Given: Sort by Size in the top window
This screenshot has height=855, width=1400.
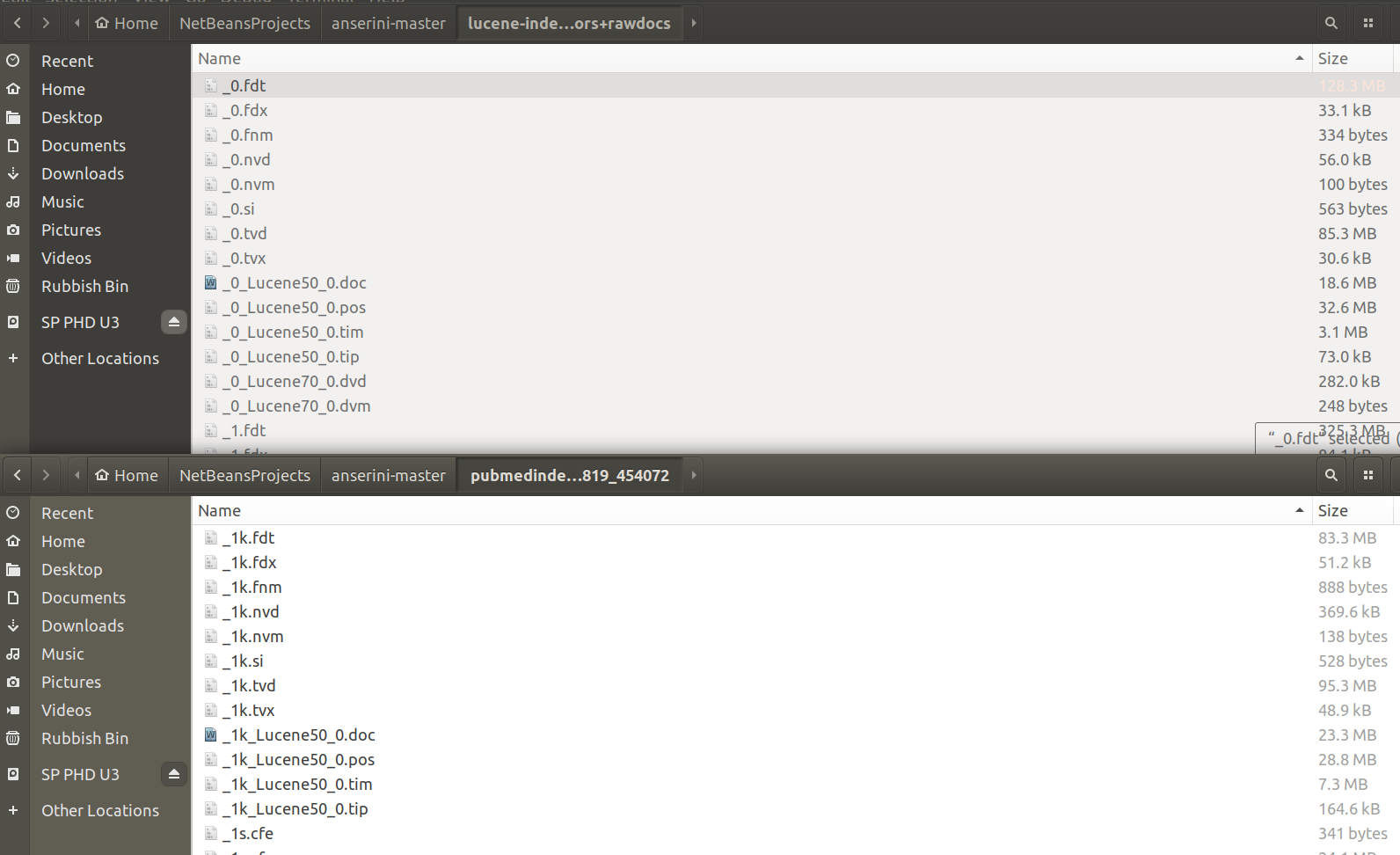Looking at the screenshot, I should click(x=1353, y=58).
